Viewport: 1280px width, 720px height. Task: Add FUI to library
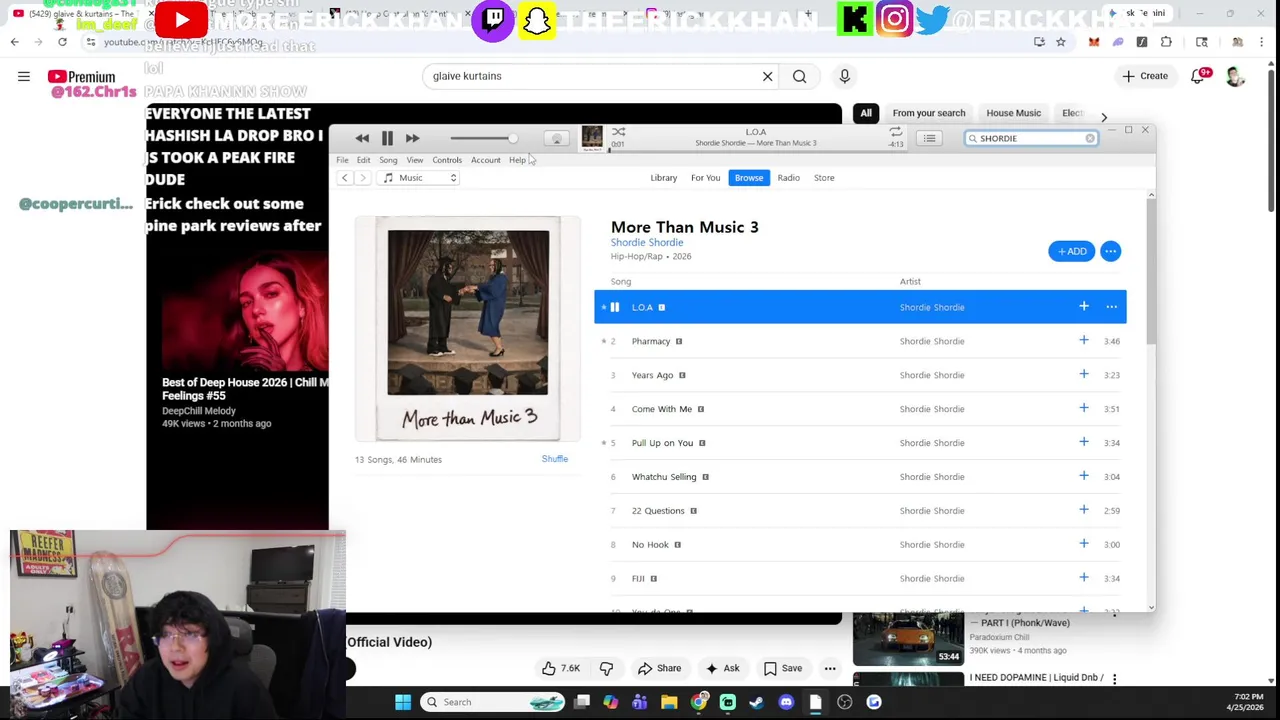(x=1084, y=578)
